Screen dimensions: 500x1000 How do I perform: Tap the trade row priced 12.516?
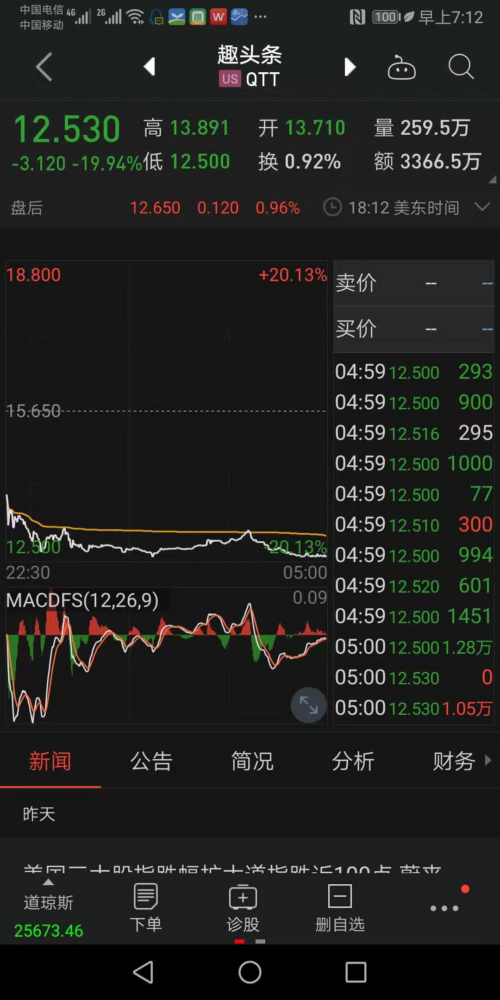(414, 433)
